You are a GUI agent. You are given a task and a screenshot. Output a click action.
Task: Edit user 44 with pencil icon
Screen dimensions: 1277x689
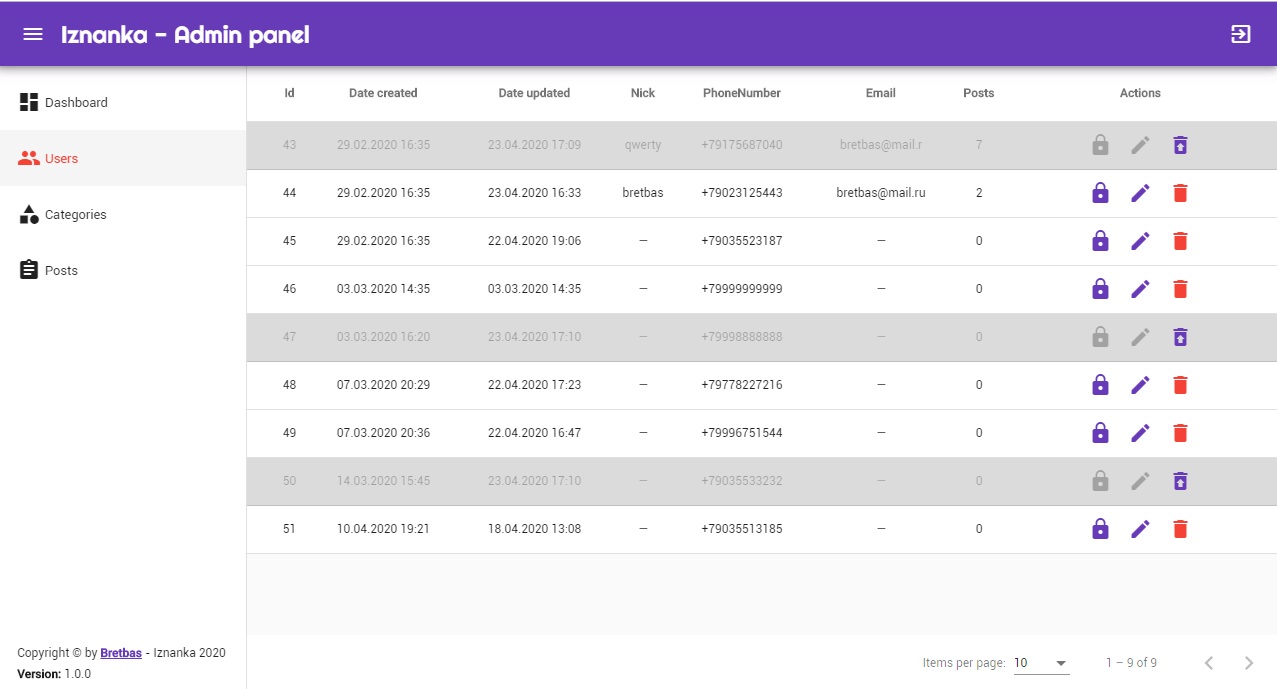(1140, 193)
